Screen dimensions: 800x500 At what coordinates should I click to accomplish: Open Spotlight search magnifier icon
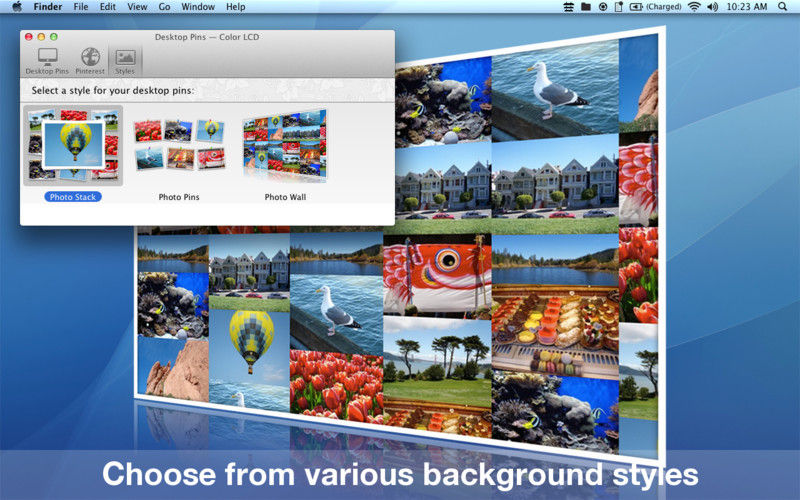coord(782,7)
